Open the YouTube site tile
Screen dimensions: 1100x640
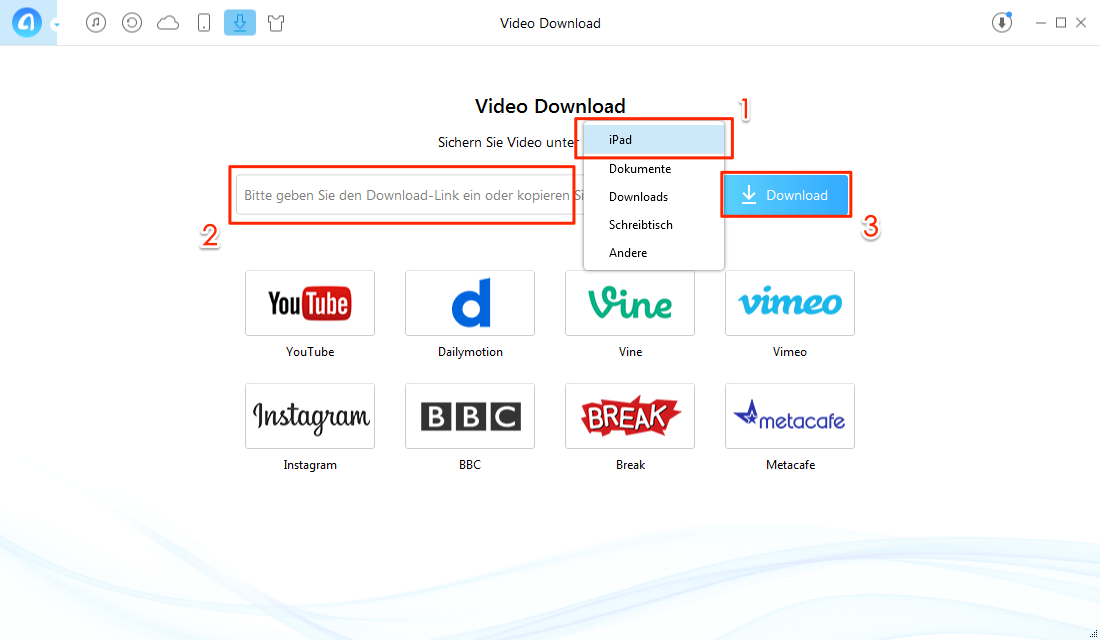[310, 303]
